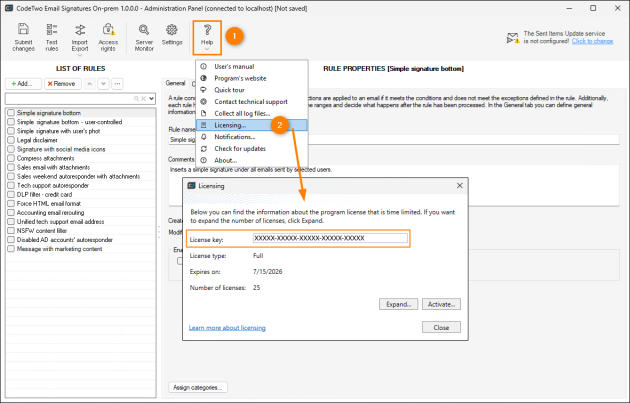The width and height of the screenshot is (630, 403).
Task: Select Check for updates menu item
Action: (x=252, y=149)
